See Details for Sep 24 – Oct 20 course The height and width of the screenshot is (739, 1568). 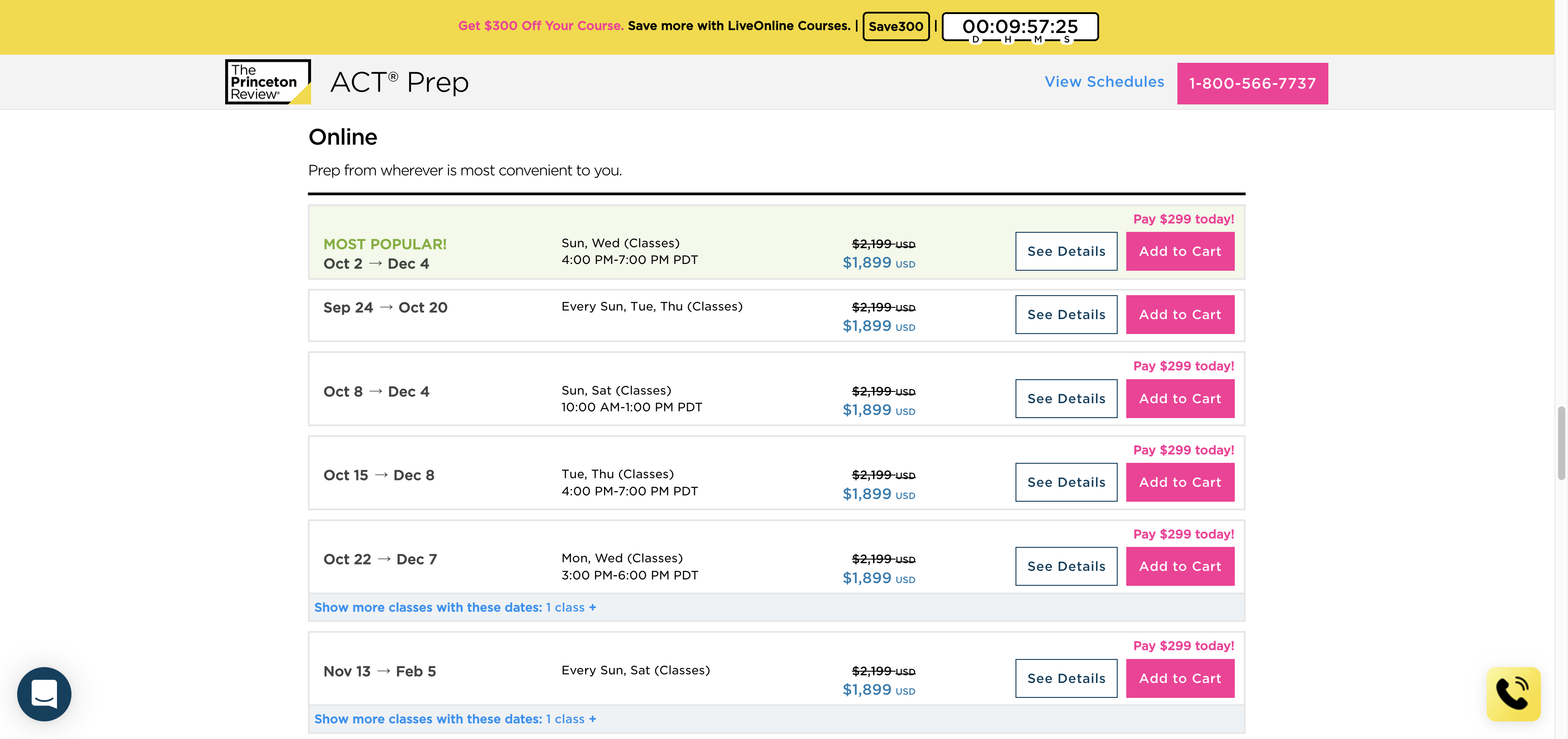coord(1066,315)
